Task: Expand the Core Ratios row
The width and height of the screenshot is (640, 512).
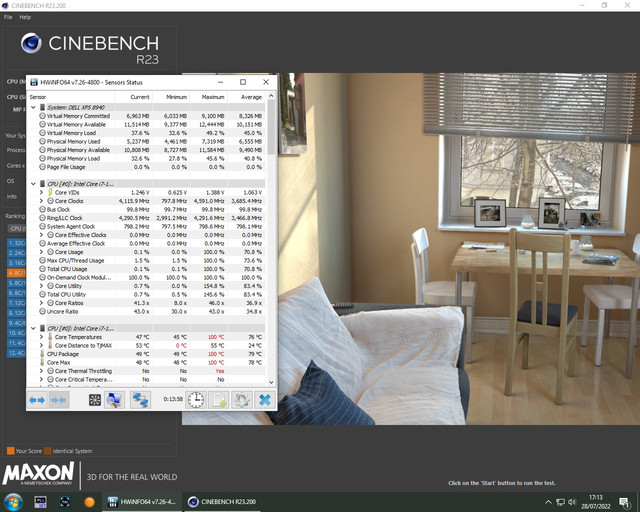Action: (41, 303)
